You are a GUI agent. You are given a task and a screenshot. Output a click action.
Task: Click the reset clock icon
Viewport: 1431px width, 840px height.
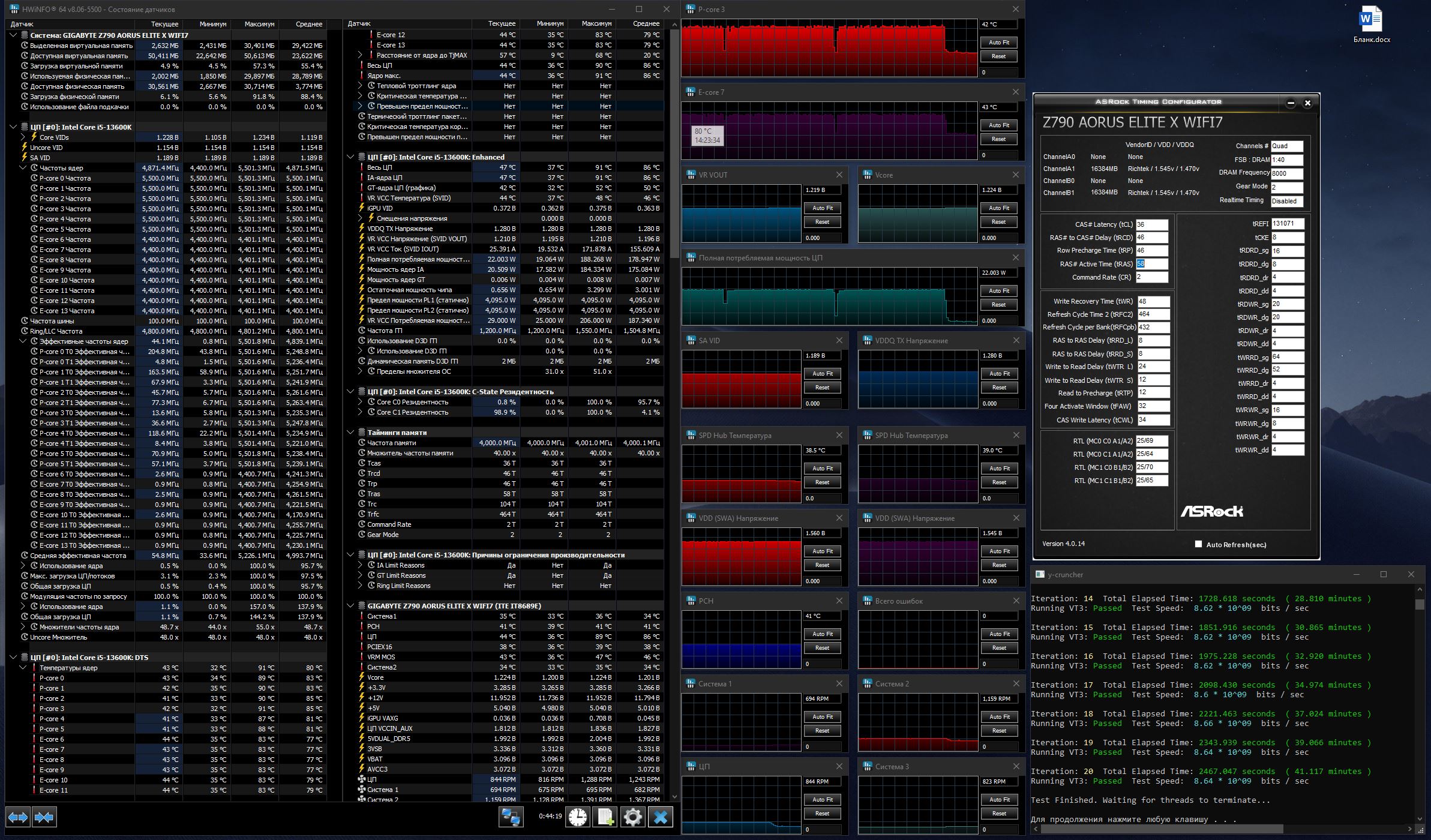pyautogui.click(x=578, y=817)
